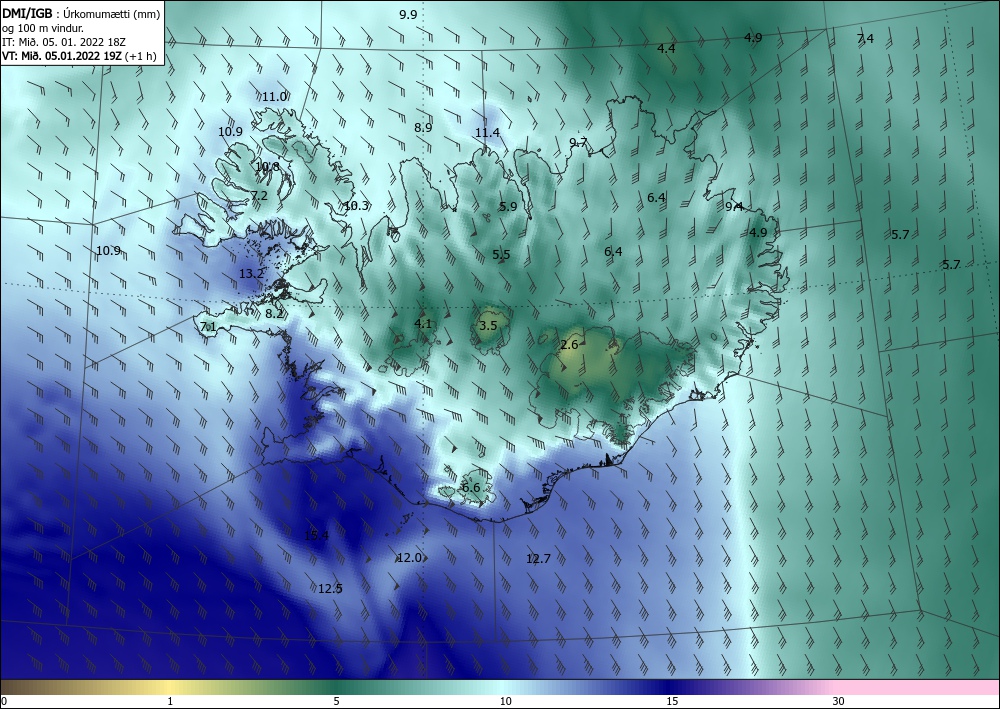Click the 11.4 value on the map
This screenshot has width=1000, height=709.
click(x=487, y=133)
